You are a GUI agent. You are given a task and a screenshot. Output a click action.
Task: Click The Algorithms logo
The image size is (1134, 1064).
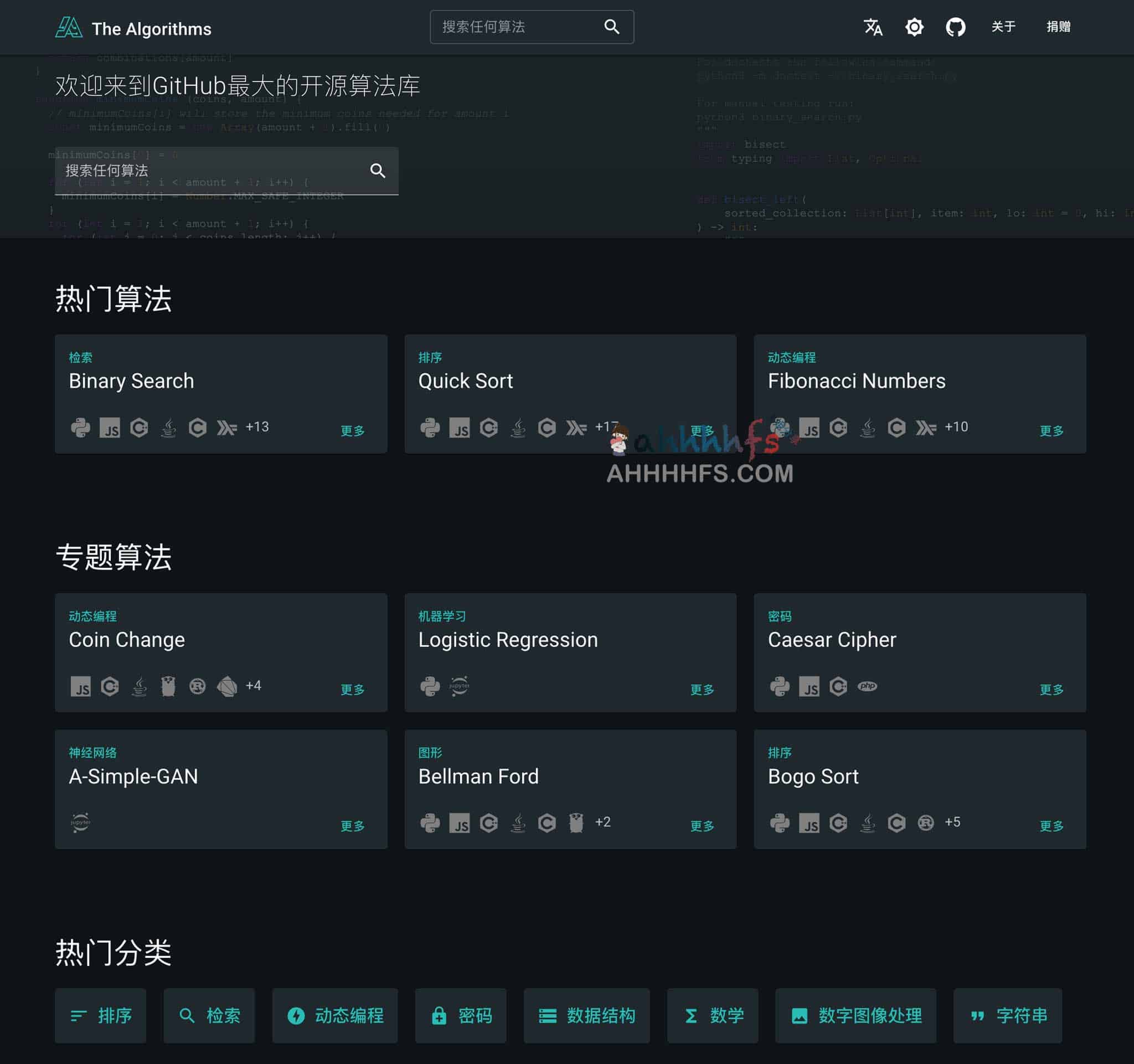(71, 26)
